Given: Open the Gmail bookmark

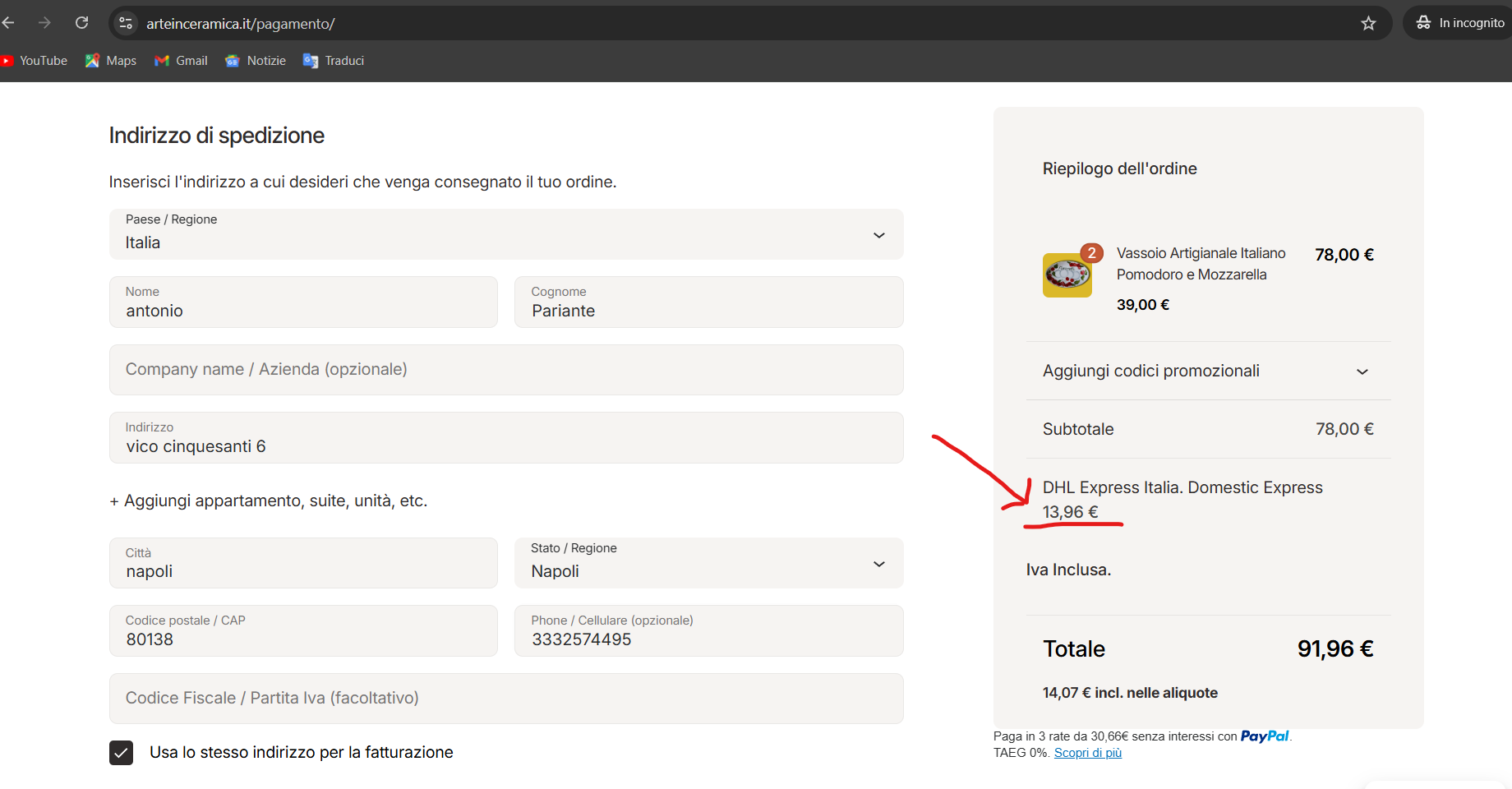Looking at the screenshot, I should pos(182,61).
